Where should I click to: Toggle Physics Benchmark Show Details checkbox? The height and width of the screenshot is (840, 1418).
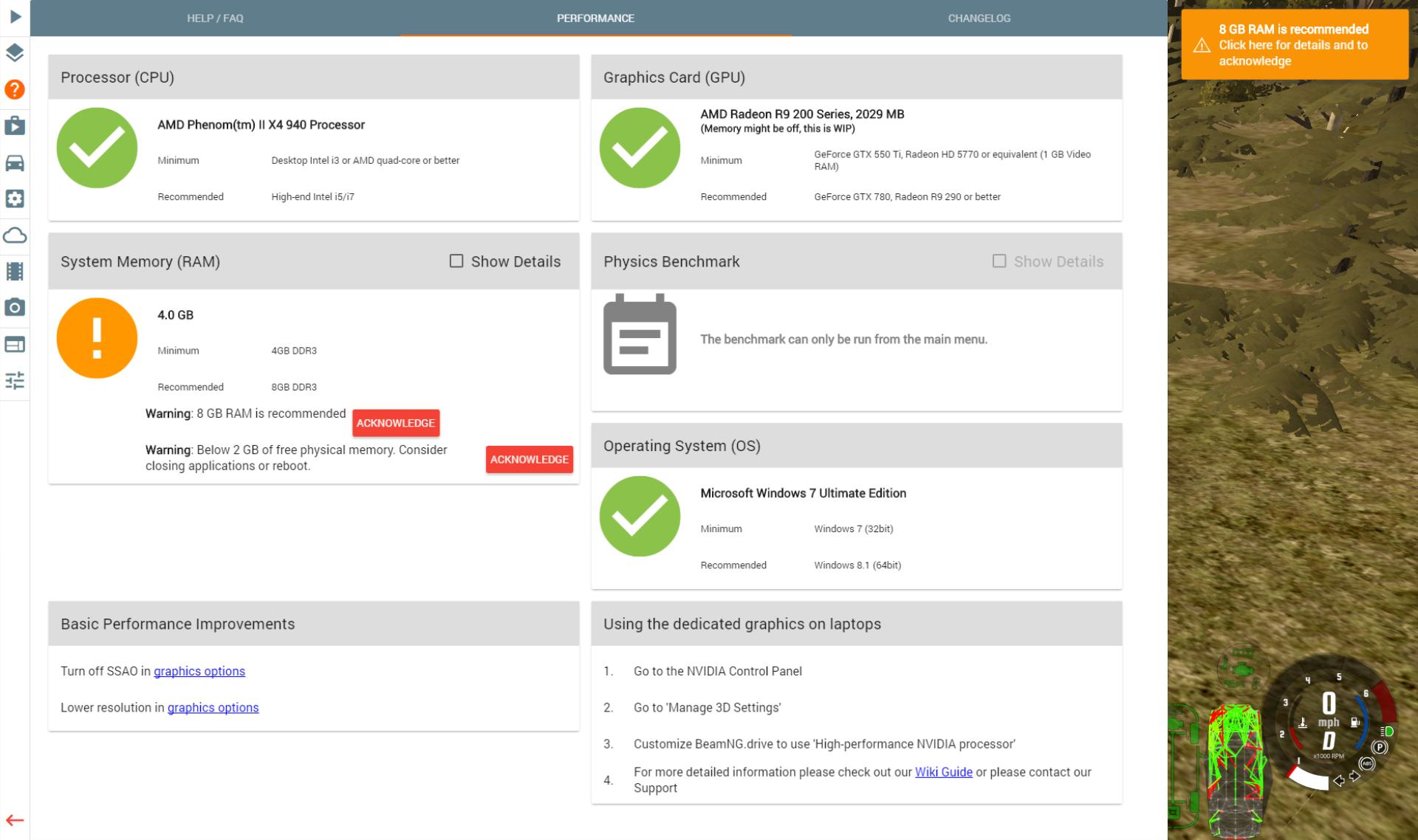(999, 261)
